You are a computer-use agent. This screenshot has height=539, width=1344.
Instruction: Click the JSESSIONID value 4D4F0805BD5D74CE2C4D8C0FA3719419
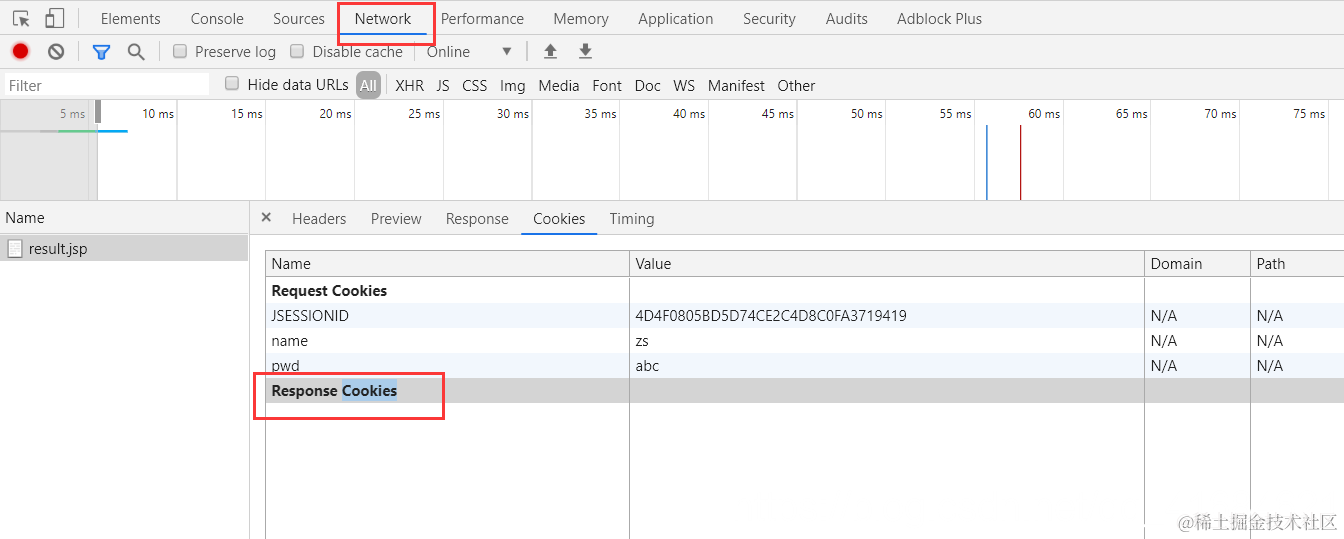[x=771, y=315]
